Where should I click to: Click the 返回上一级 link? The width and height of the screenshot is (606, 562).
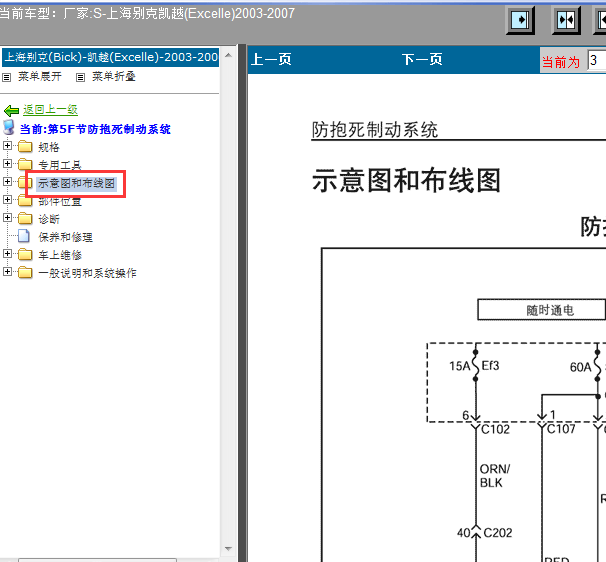point(50,110)
